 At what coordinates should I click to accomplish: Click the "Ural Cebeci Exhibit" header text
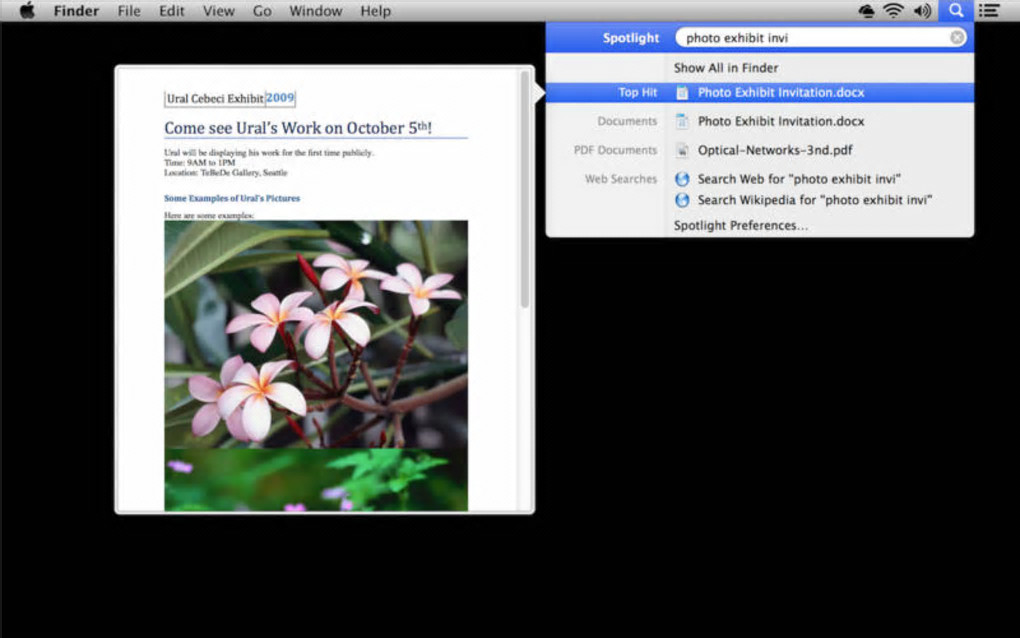pyautogui.click(x=215, y=98)
